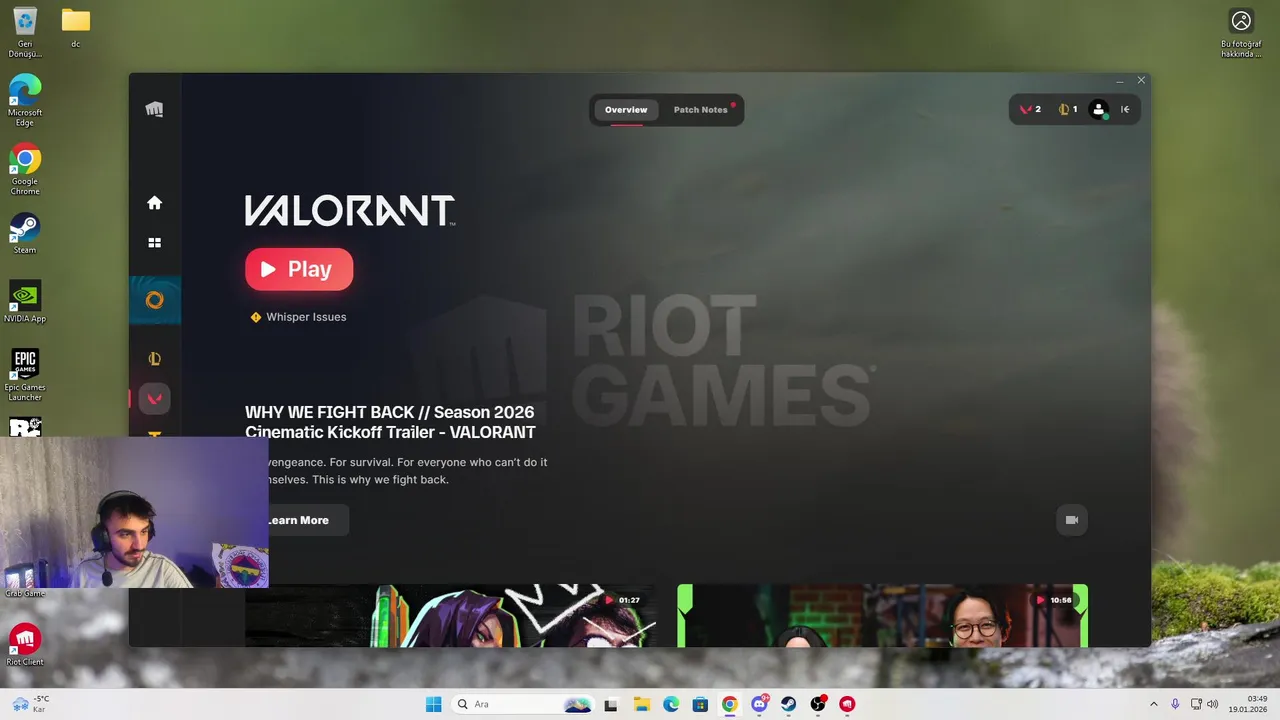Switch to the Overview tab

click(626, 110)
